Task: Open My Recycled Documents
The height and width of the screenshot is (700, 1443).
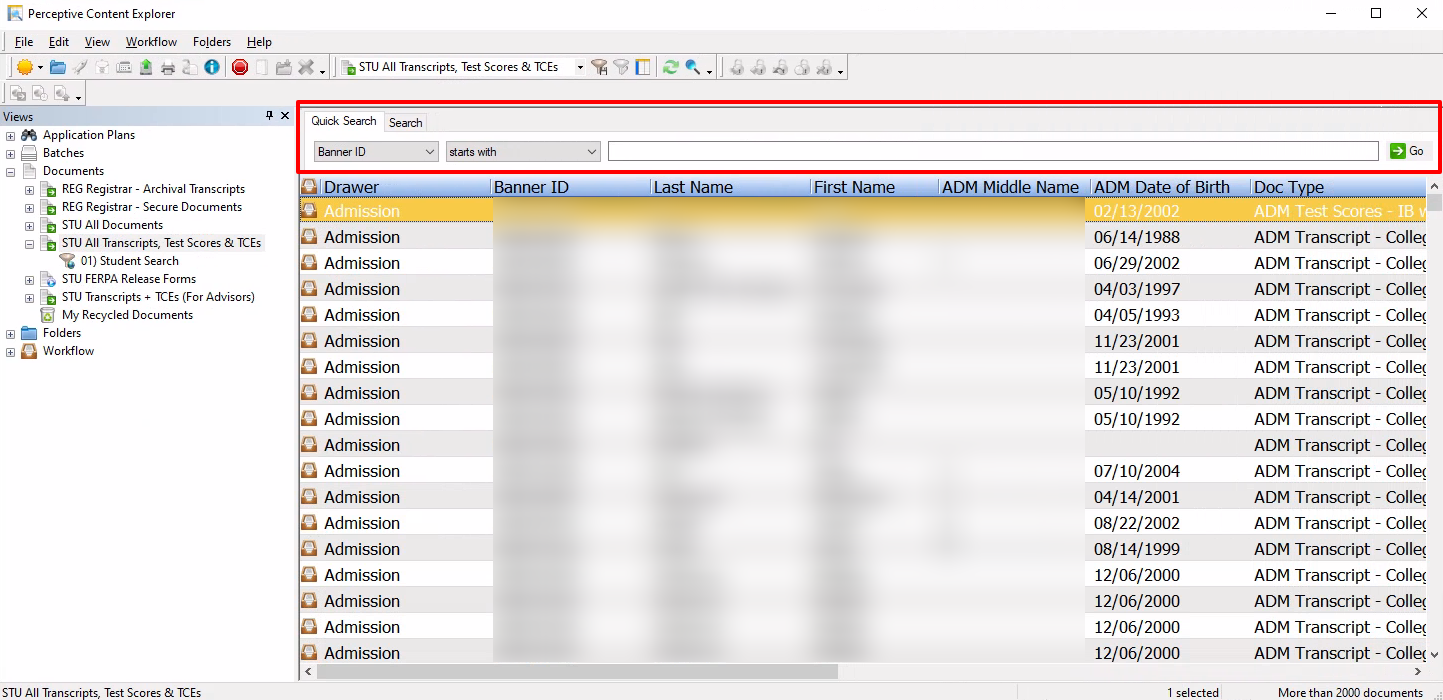Action: [128, 315]
